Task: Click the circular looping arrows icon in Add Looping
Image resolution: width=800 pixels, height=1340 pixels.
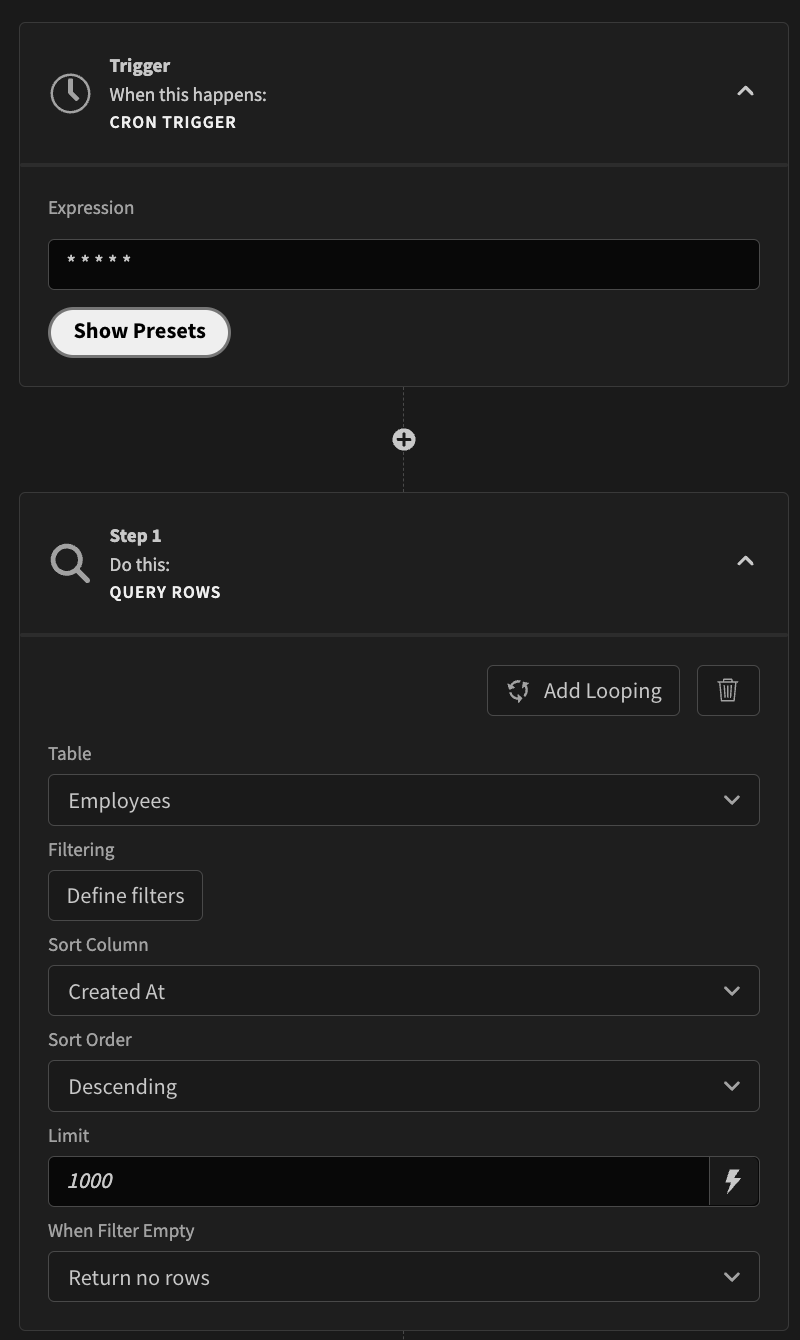Action: (518, 690)
